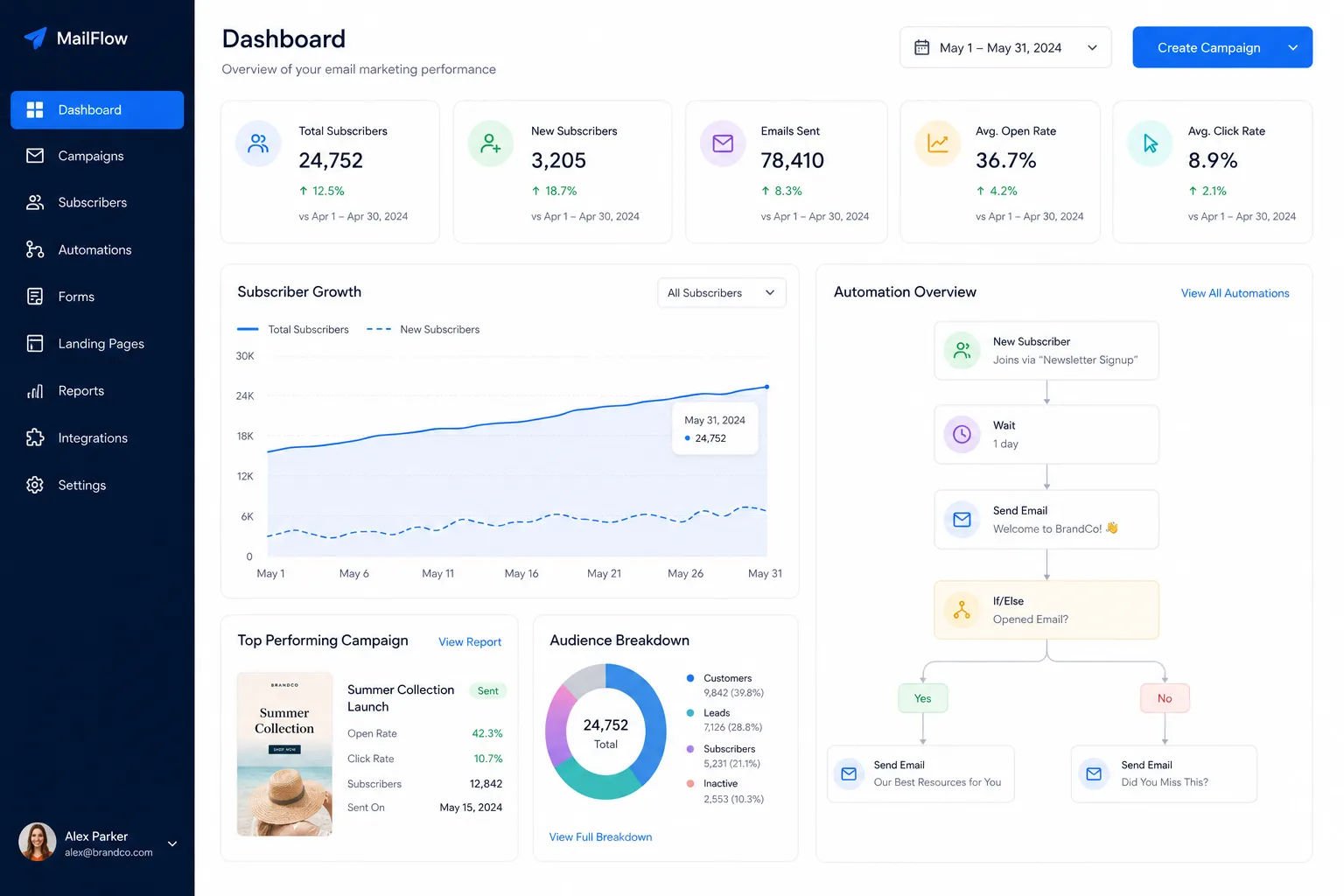Viewport: 1344px width, 896px height.
Task: Click the View Report link
Action: pyautogui.click(x=470, y=642)
